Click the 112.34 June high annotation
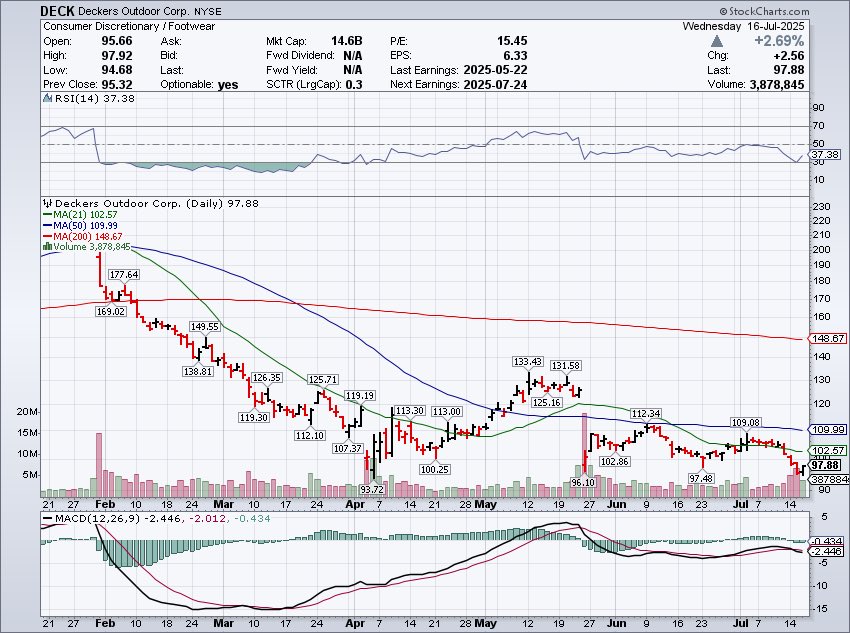Viewport: 850px width, 633px height. coord(646,414)
